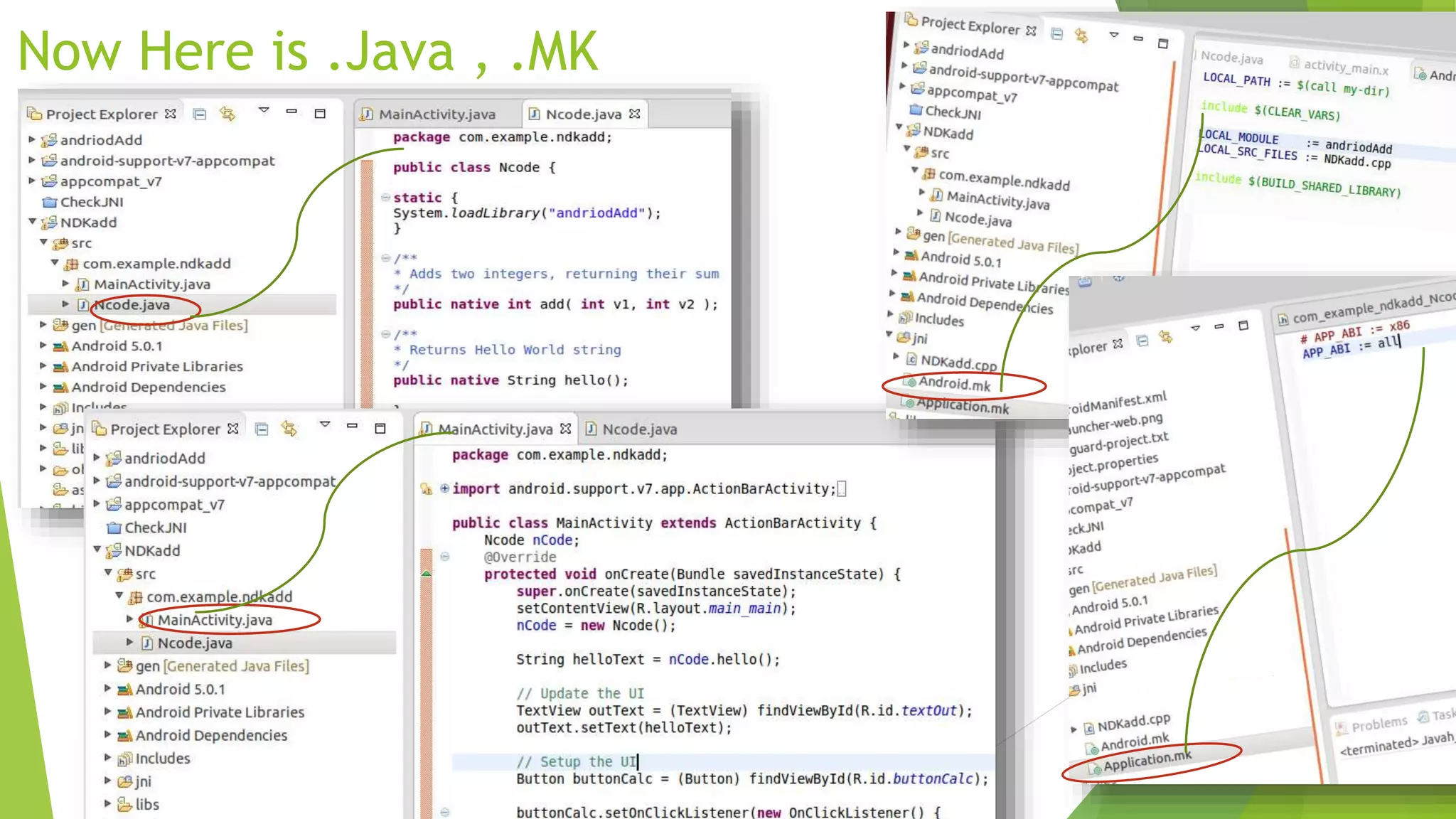Link with Editor icon in tilted Application.mk window
1456x819 pixels.
(1166, 336)
